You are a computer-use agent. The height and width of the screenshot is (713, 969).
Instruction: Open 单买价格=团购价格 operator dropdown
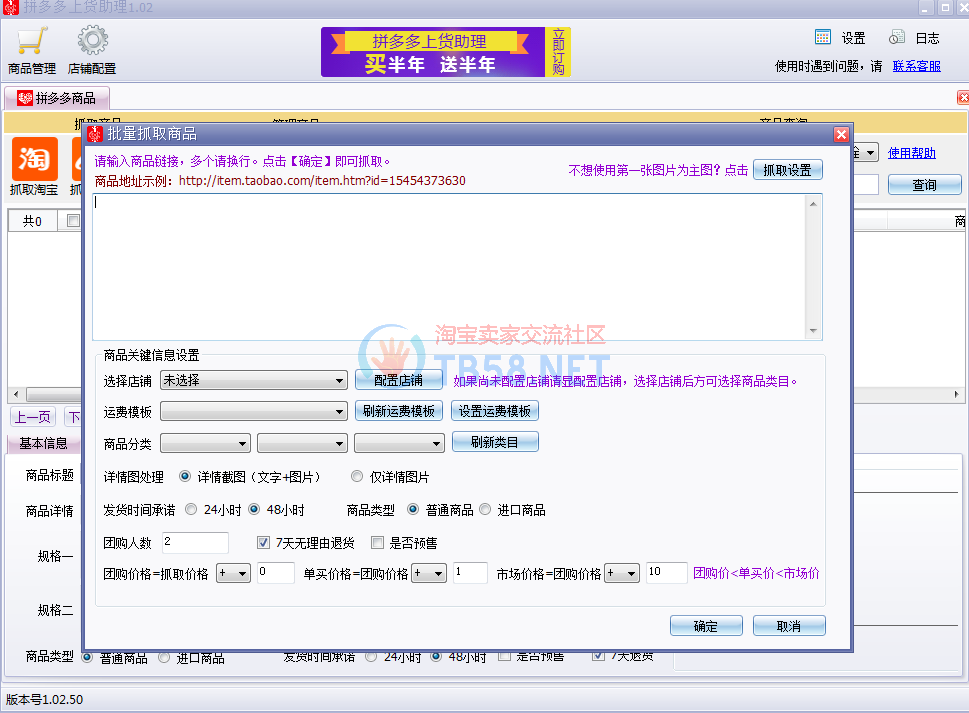429,573
